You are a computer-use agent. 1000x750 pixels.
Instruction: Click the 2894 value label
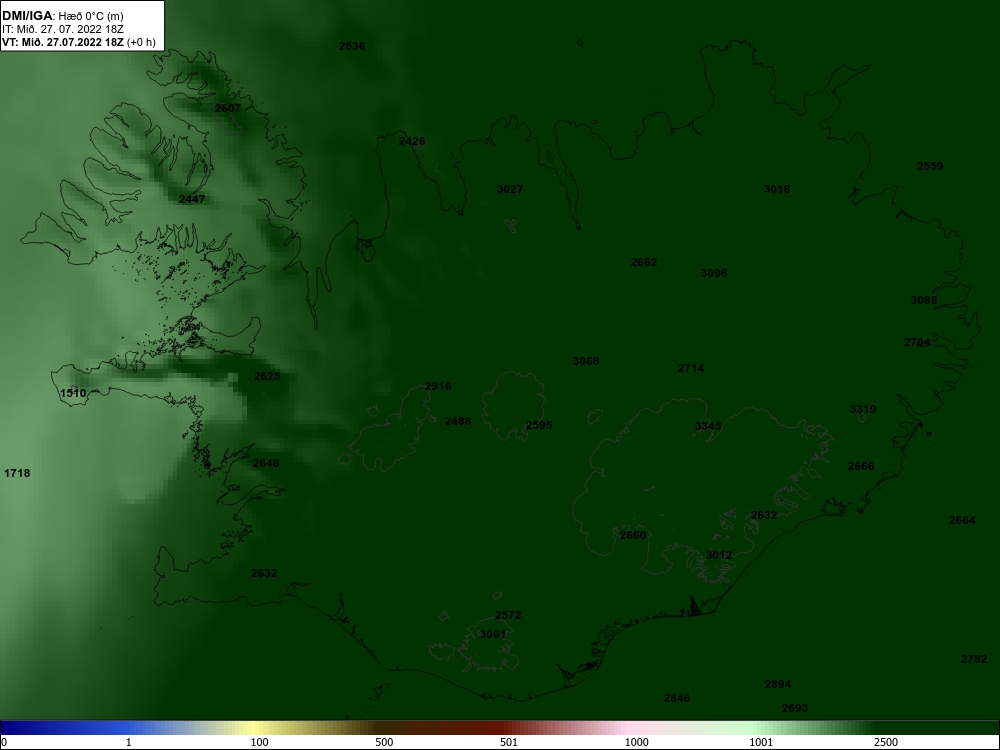(x=778, y=684)
